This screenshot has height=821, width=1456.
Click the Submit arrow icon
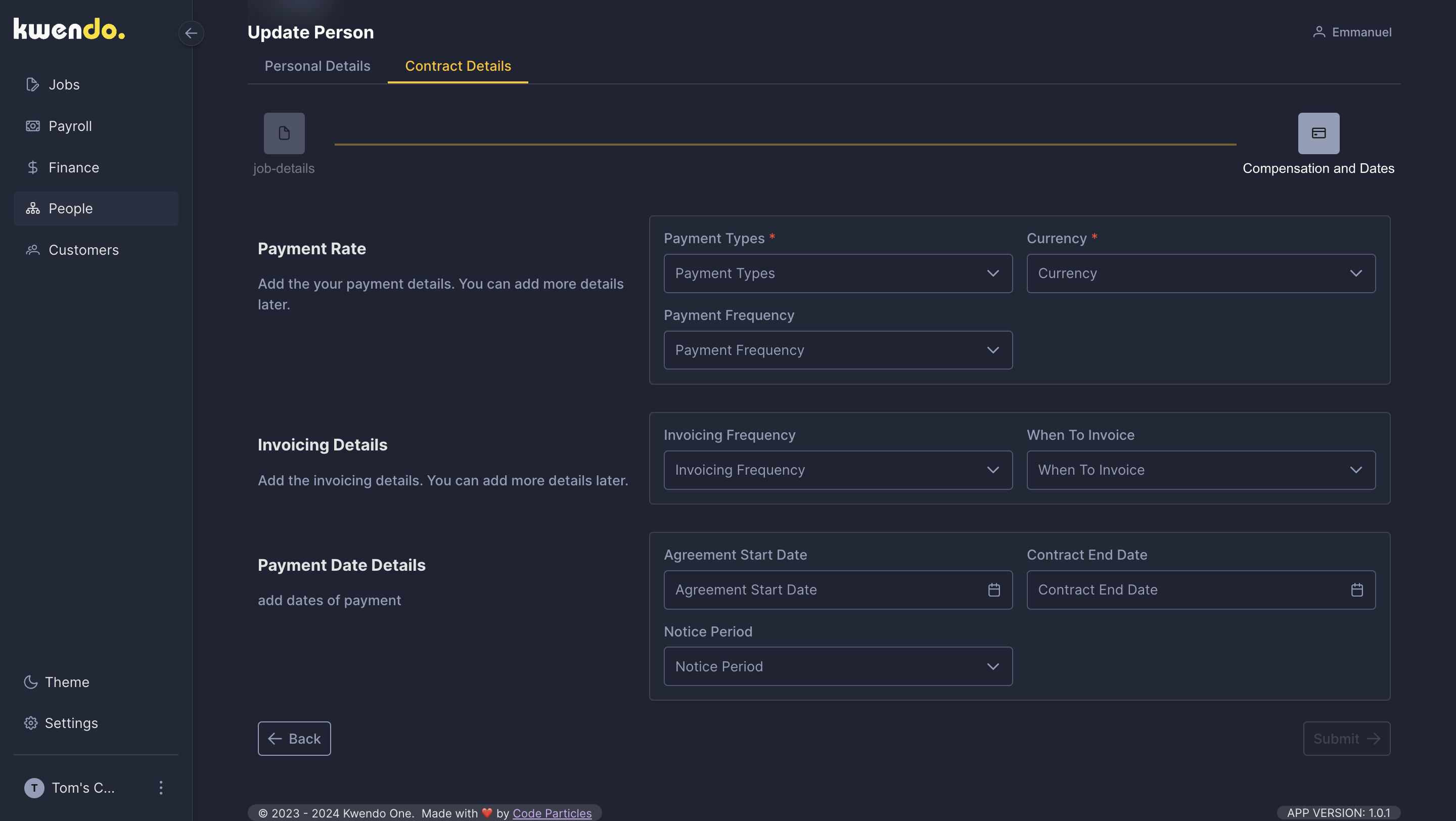point(1374,739)
